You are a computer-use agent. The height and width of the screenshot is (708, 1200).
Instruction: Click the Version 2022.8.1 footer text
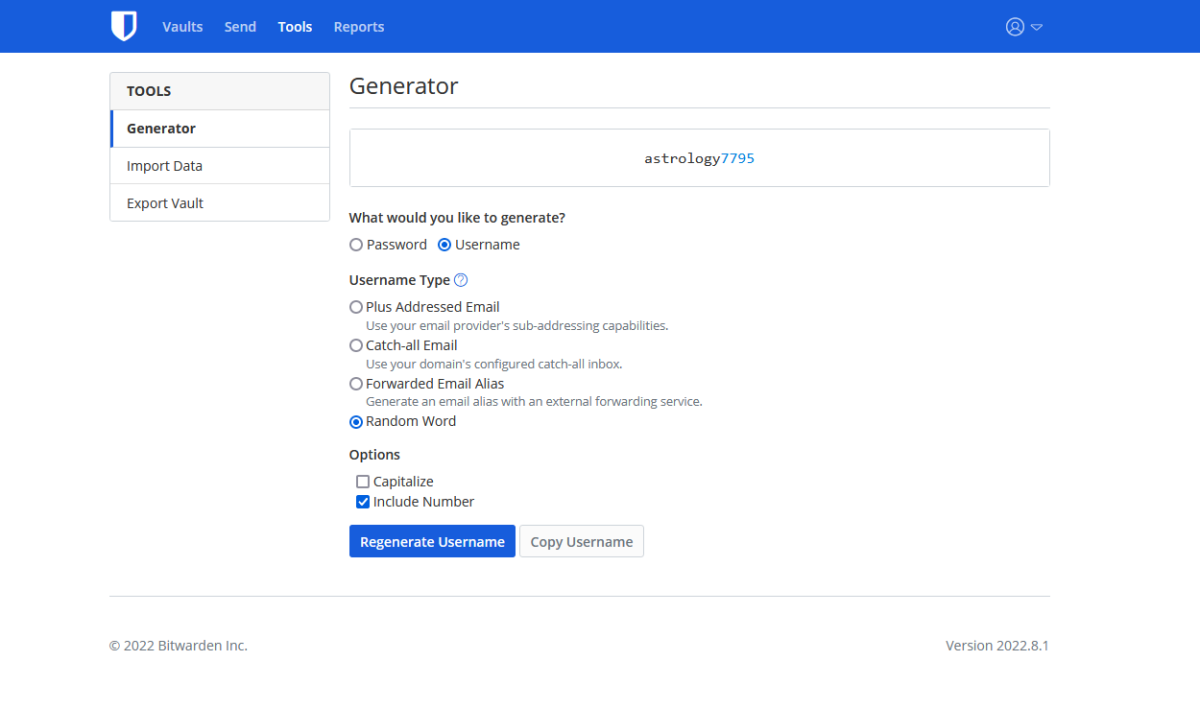click(x=997, y=645)
